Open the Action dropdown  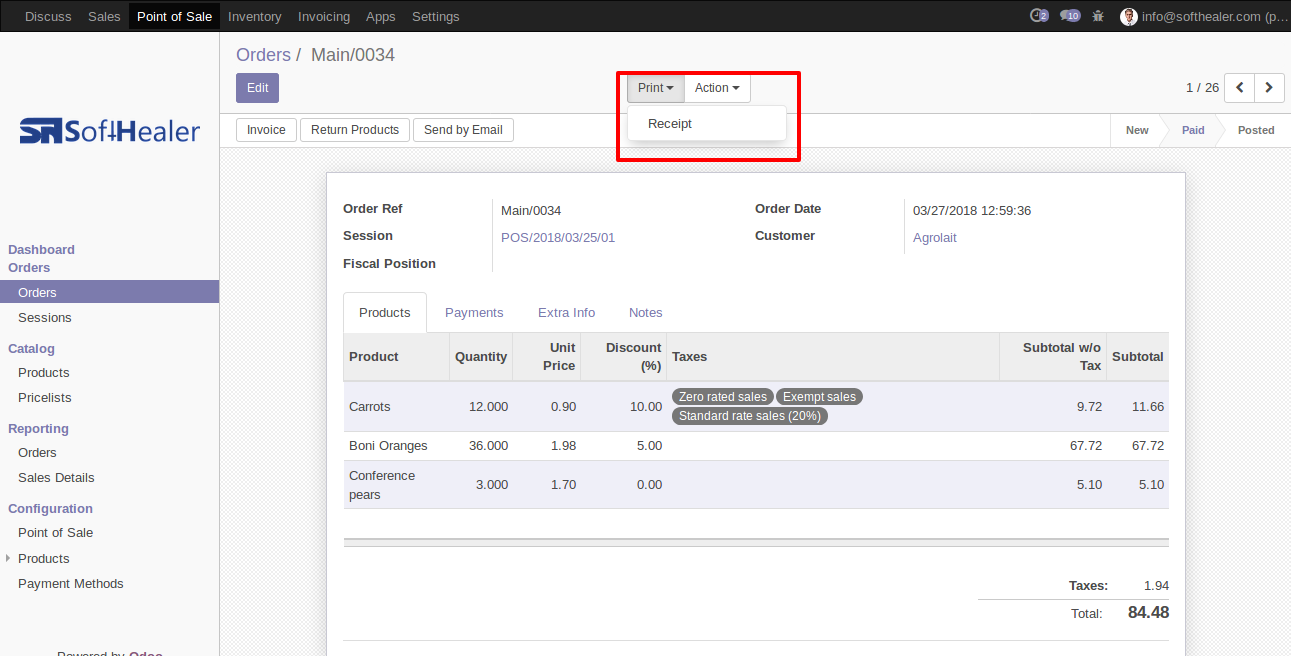[x=717, y=88]
